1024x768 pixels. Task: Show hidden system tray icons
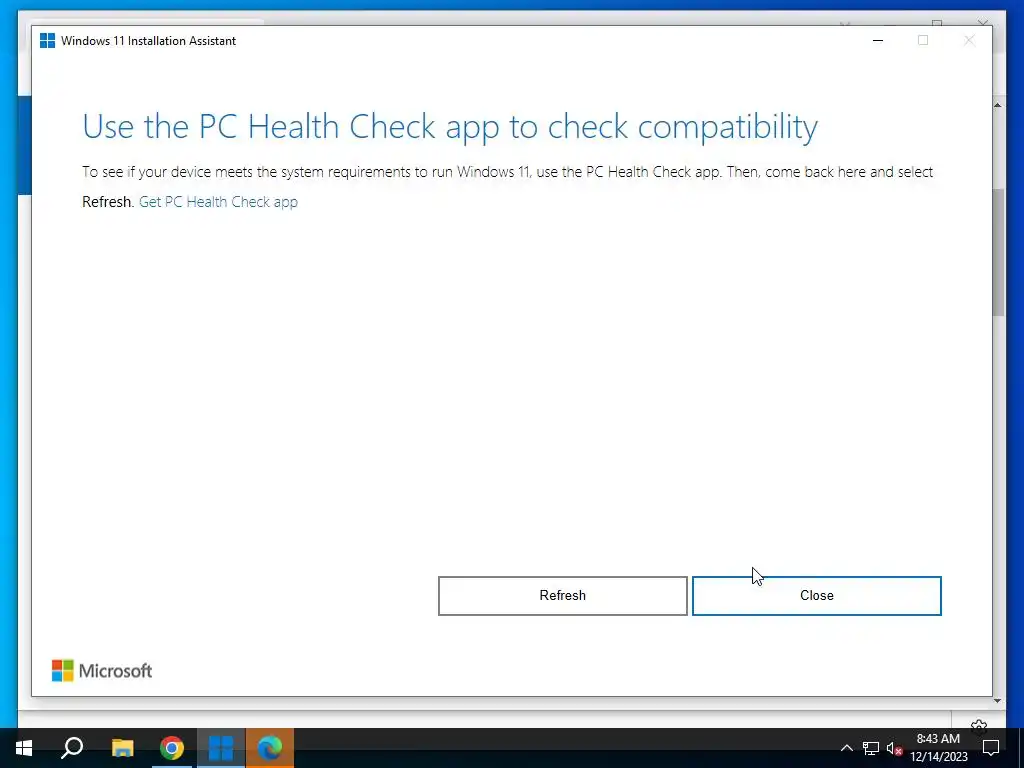846,748
